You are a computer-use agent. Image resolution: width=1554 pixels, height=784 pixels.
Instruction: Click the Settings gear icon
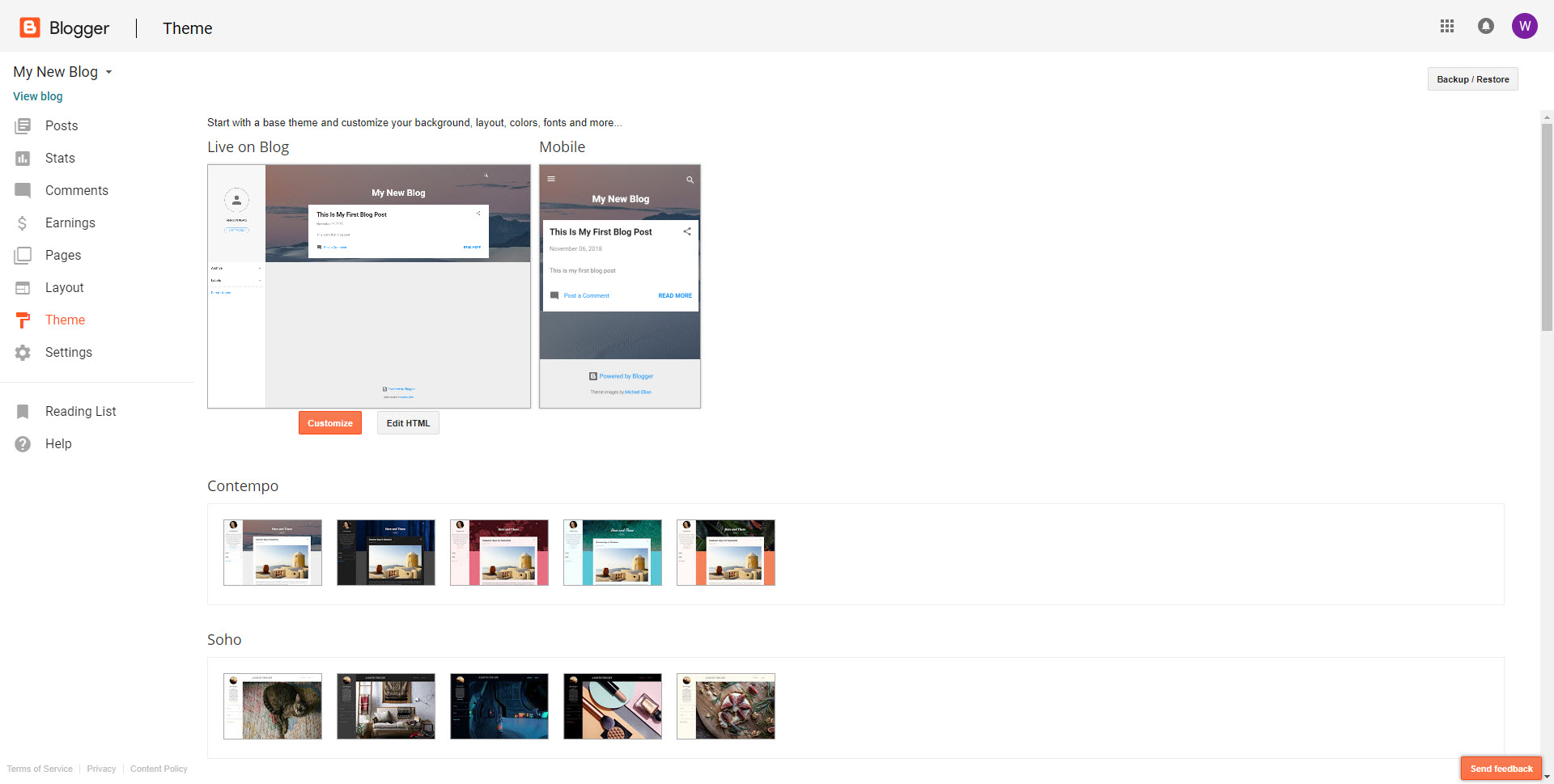point(23,353)
